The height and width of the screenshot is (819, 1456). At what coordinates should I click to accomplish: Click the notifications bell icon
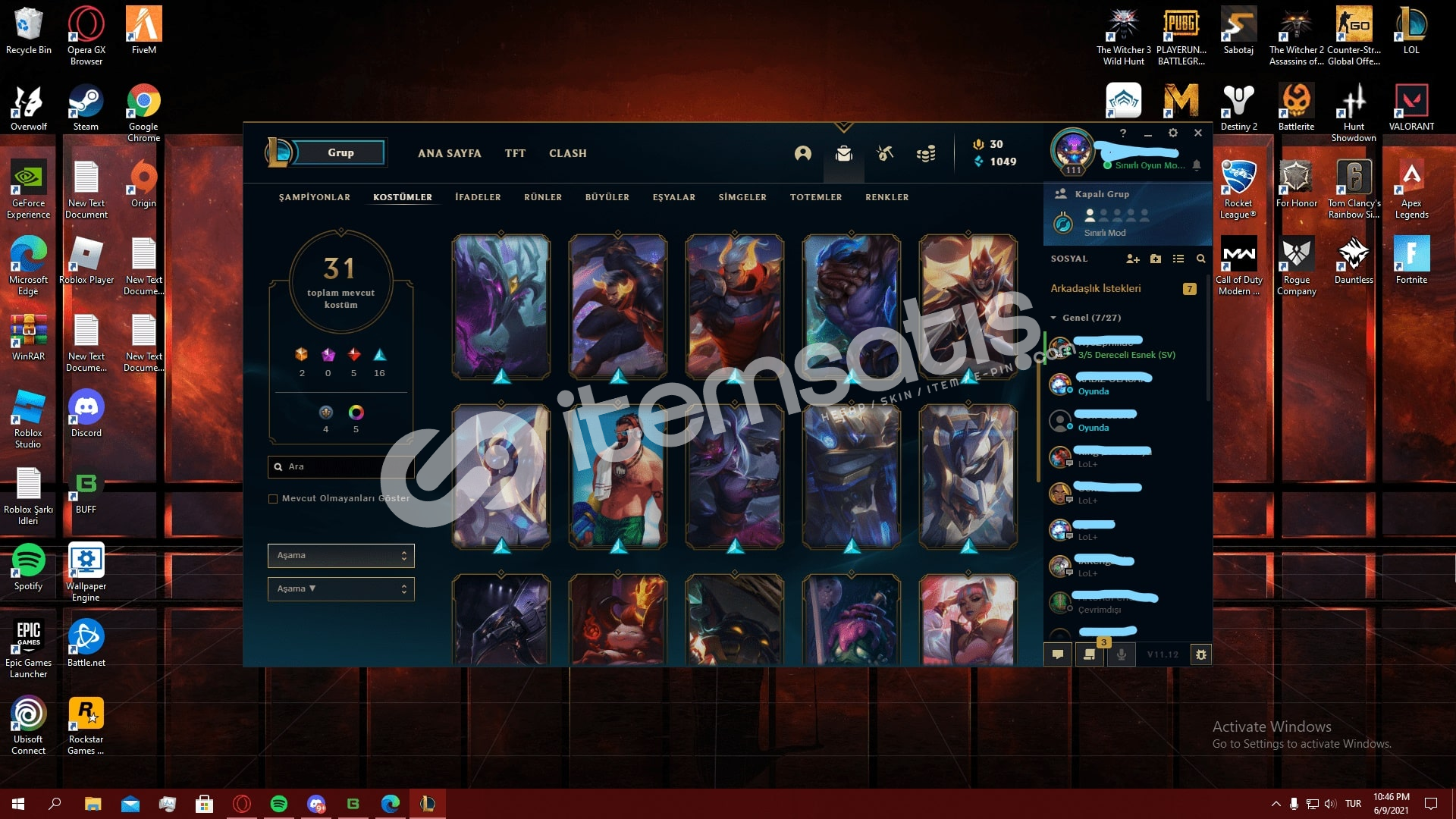point(1197,165)
